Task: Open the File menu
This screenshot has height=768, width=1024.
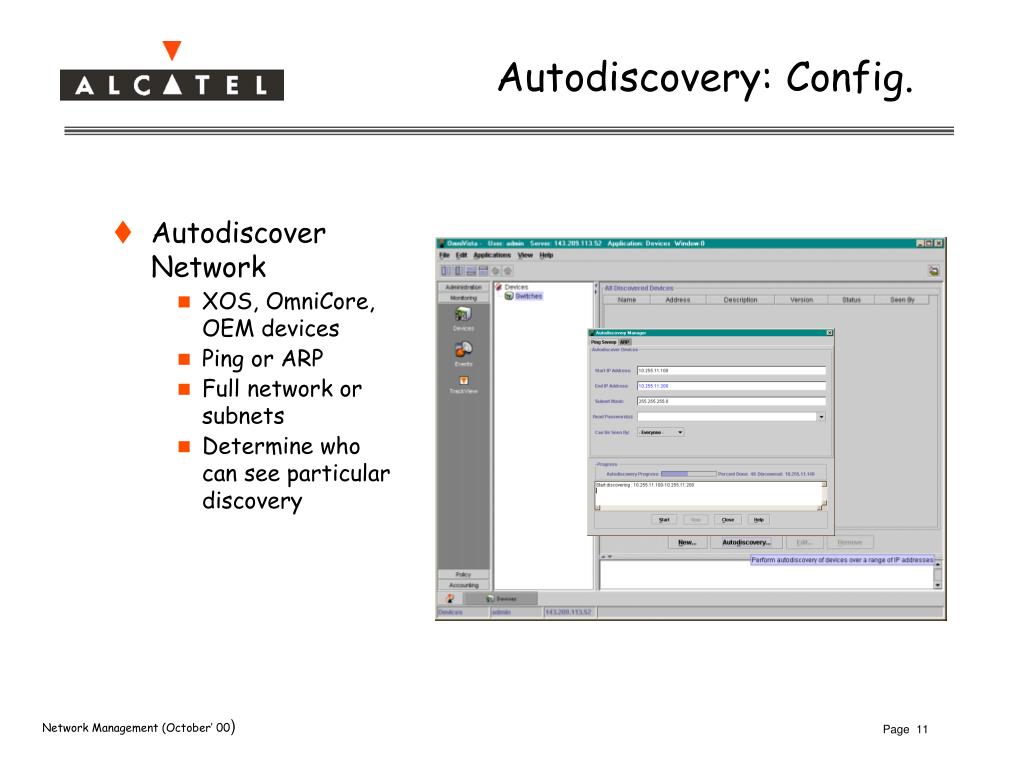Action: pyautogui.click(x=445, y=255)
